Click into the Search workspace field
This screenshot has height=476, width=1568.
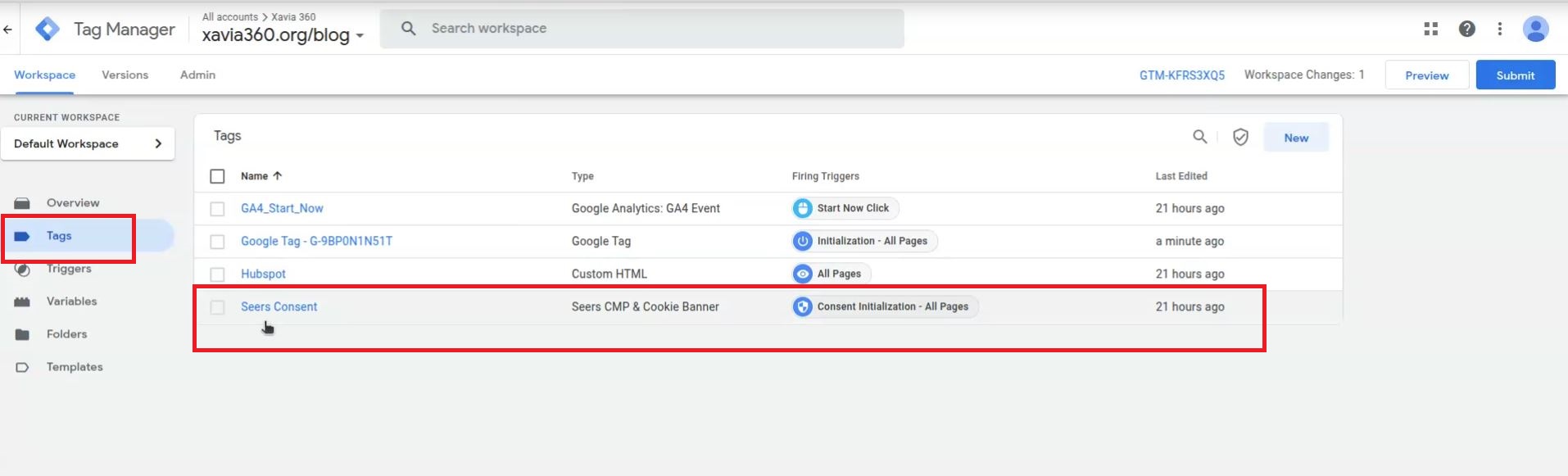[642, 29]
